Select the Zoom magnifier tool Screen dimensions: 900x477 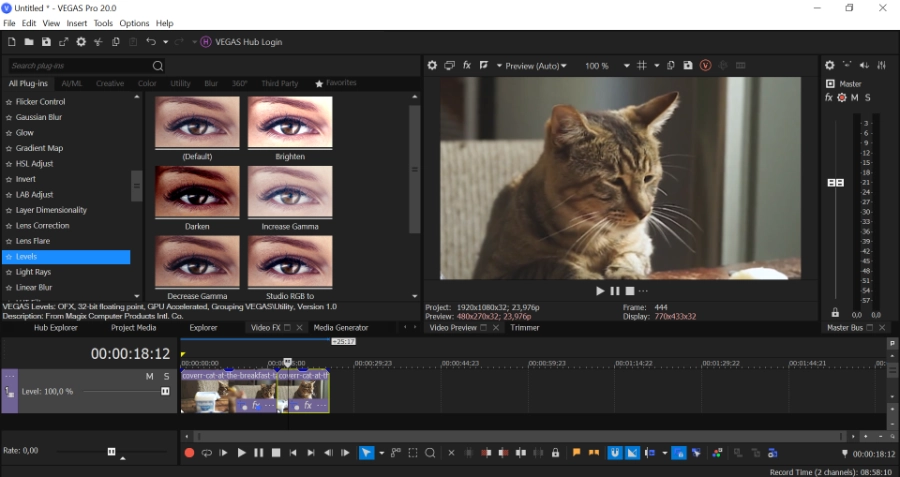tap(430, 453)
